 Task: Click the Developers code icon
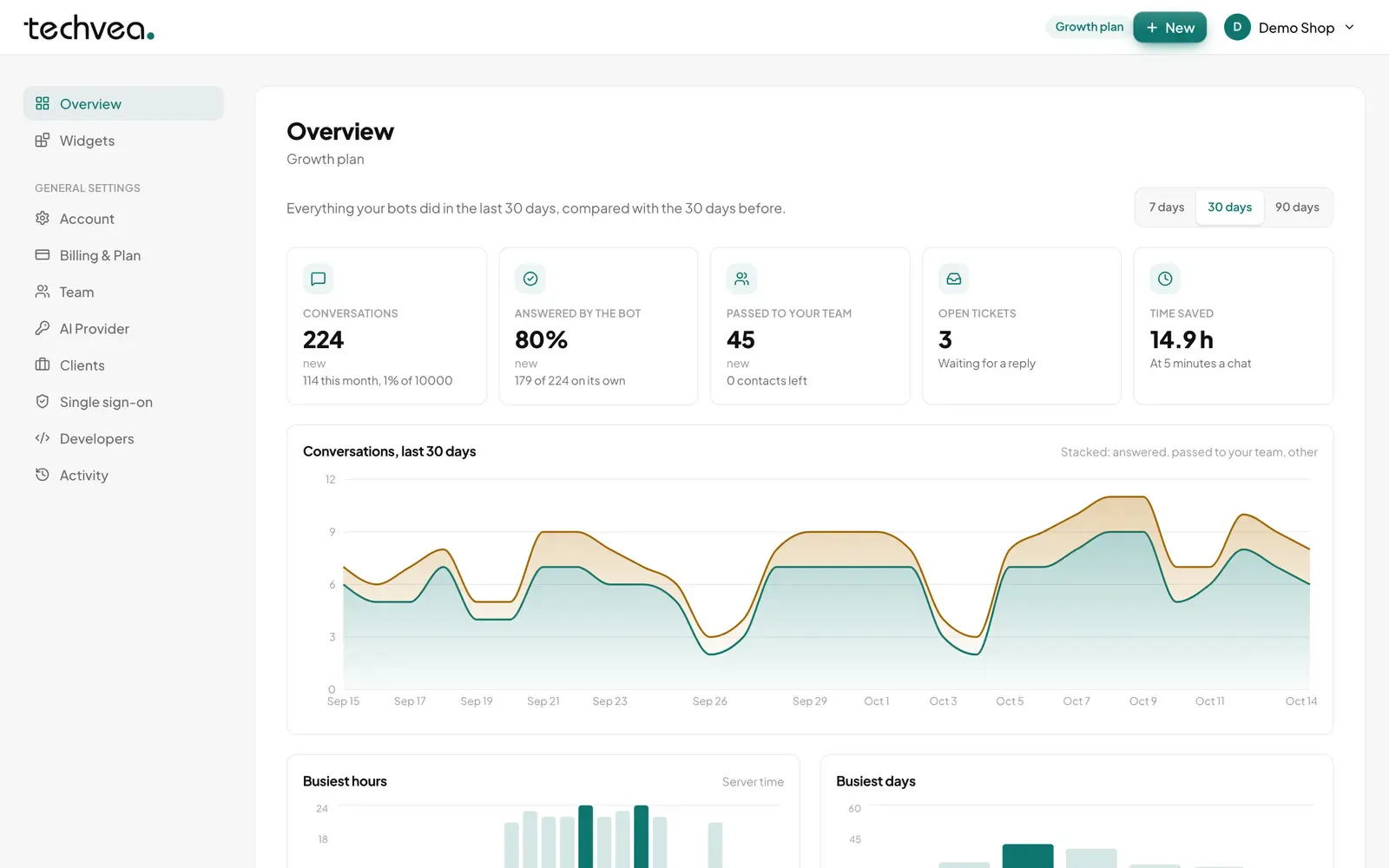click(43, 438)
